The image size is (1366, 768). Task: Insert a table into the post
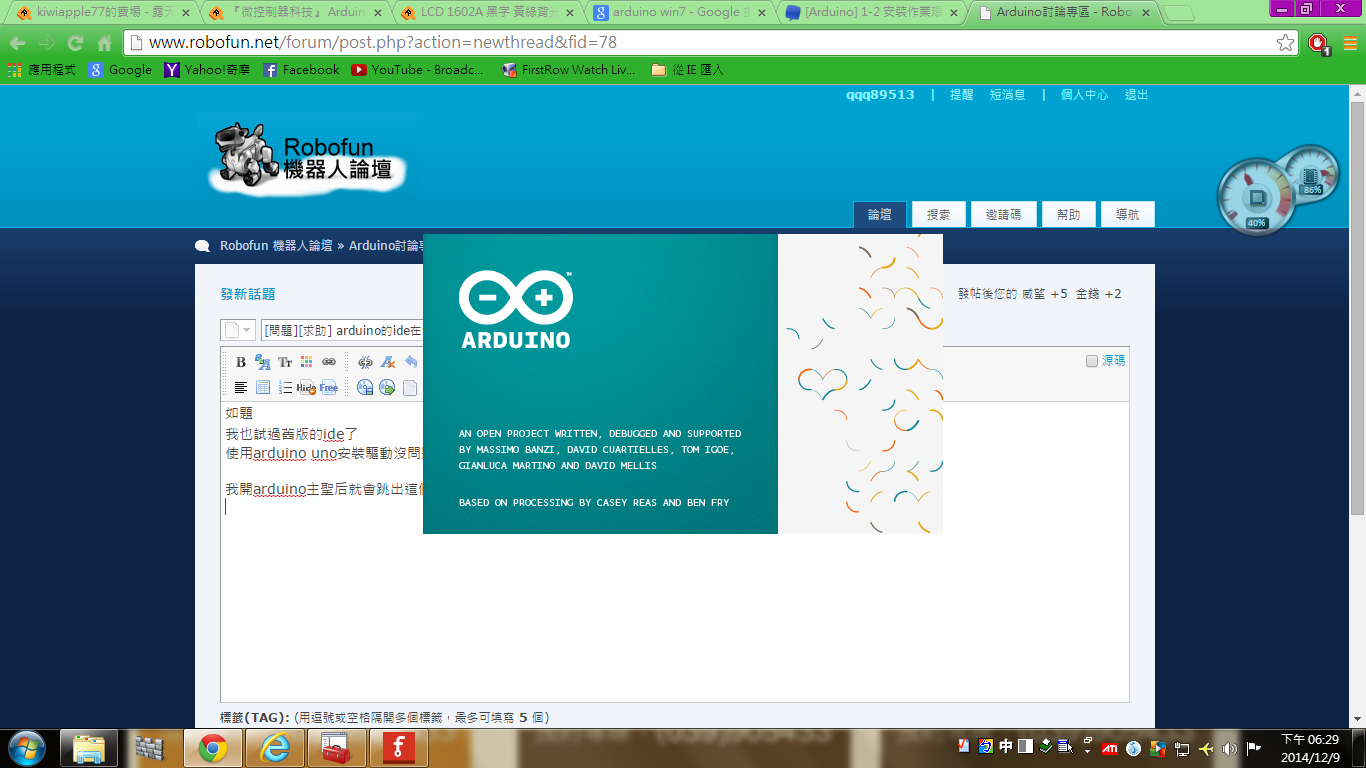pyautogui.click(x=263, y=387)
